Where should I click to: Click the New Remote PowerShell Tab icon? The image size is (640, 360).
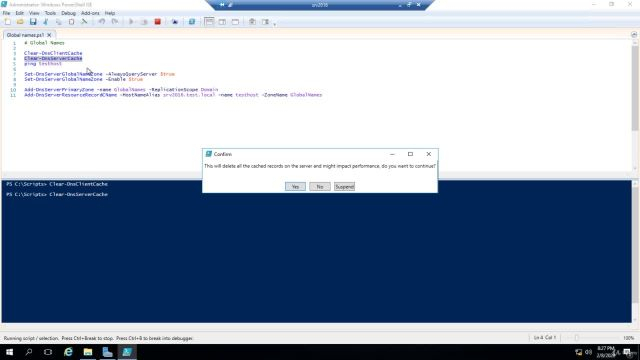click(175, 22)
